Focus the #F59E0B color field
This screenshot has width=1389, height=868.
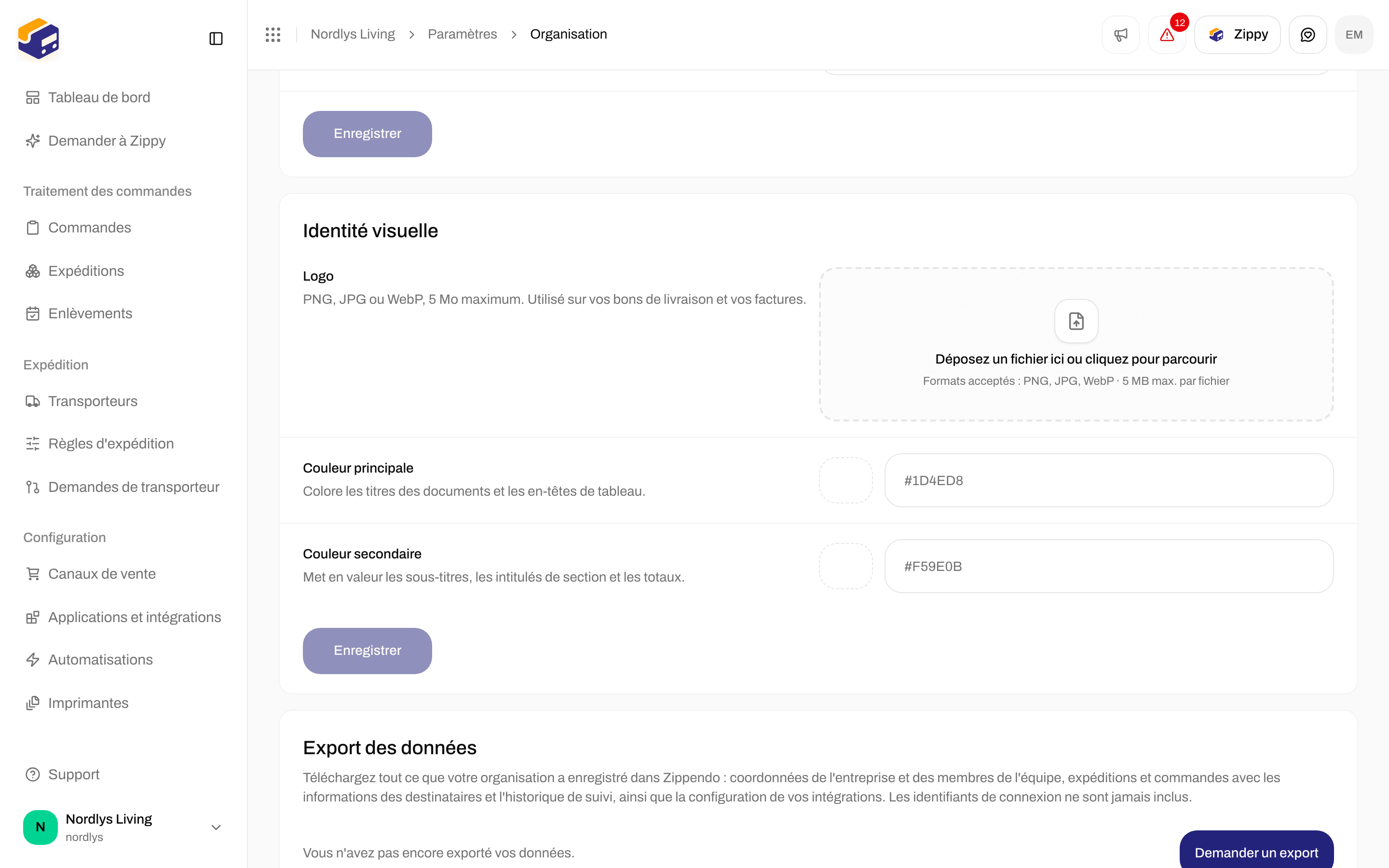(1108, 566)
